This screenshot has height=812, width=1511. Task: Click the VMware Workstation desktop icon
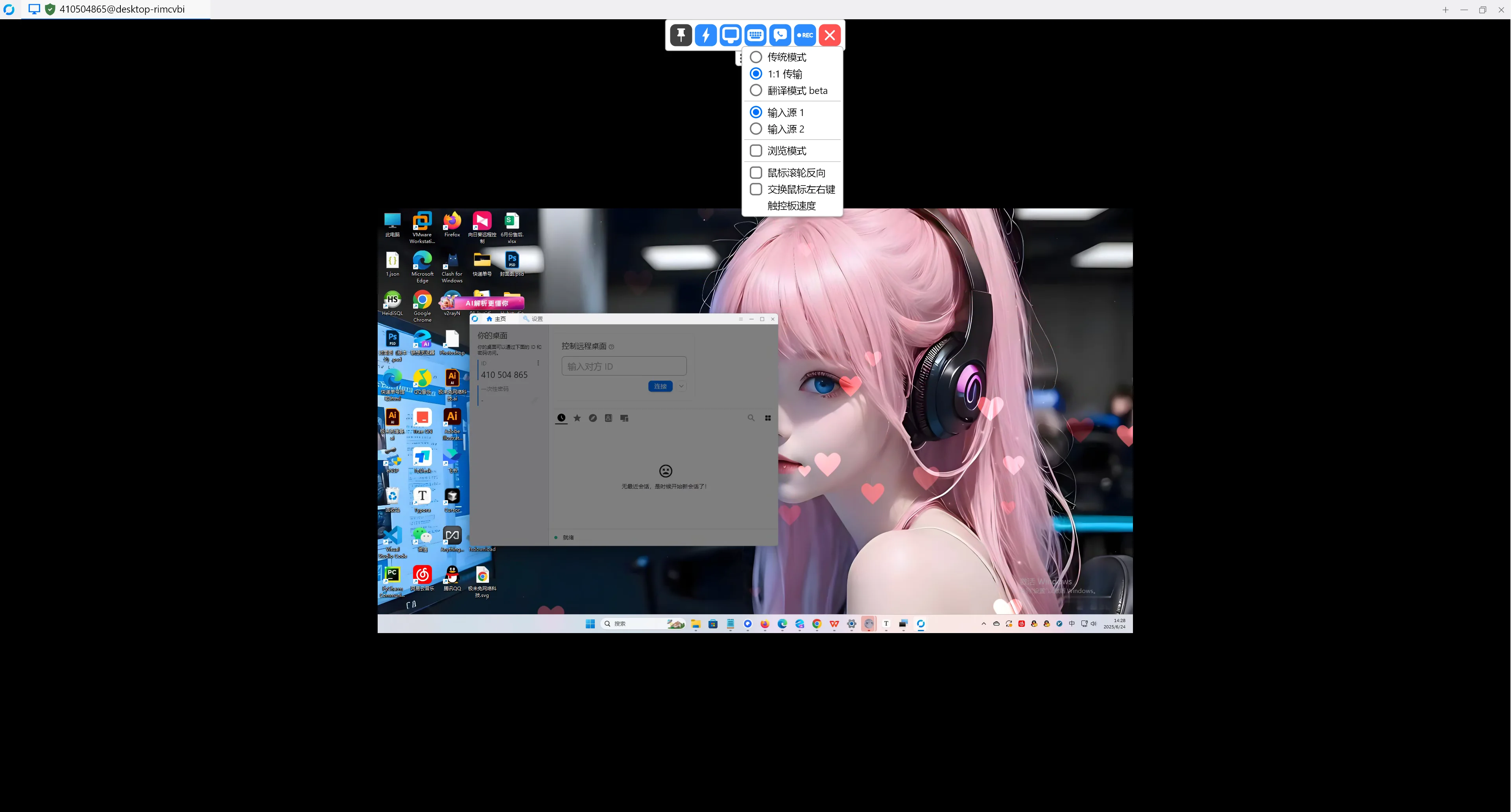tap(422, 227)
